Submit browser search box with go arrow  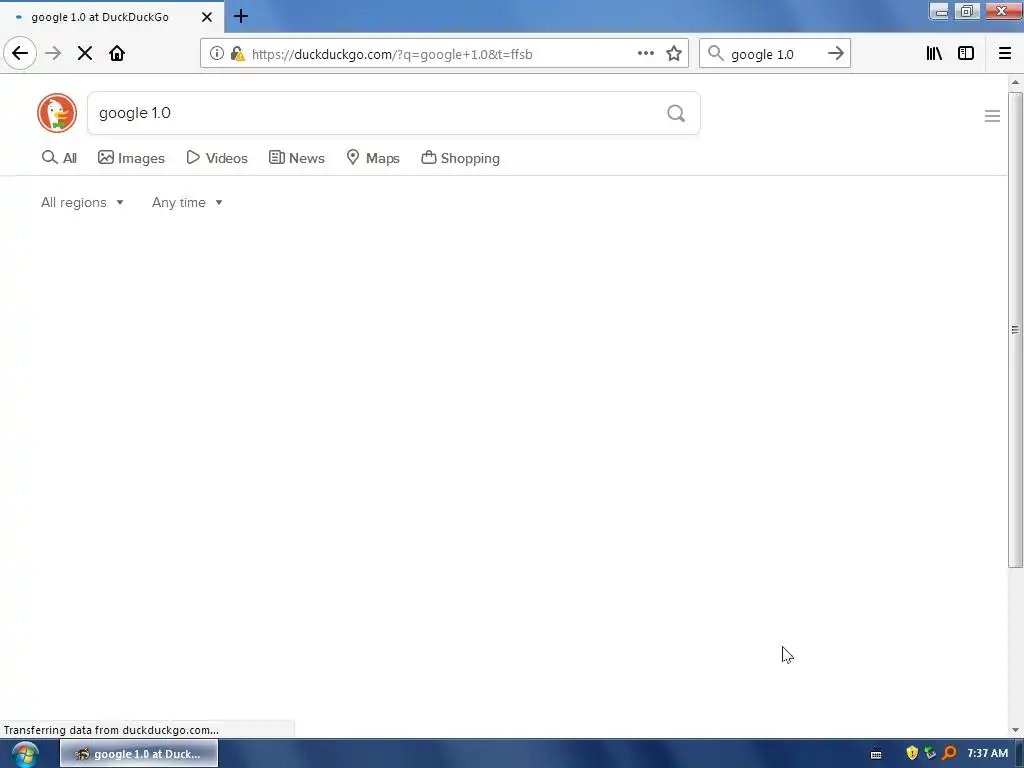835,54
